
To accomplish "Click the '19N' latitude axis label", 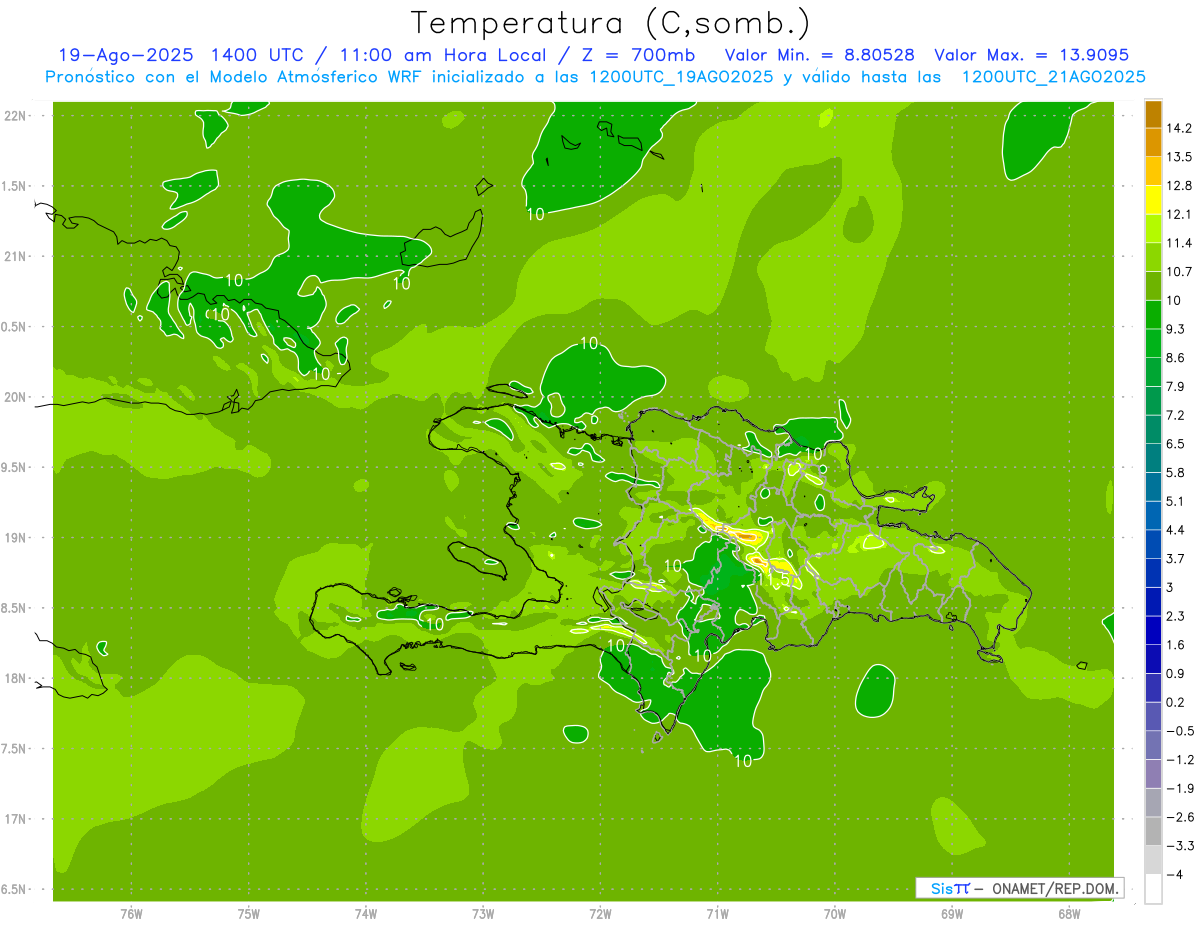I will (14, 538).
